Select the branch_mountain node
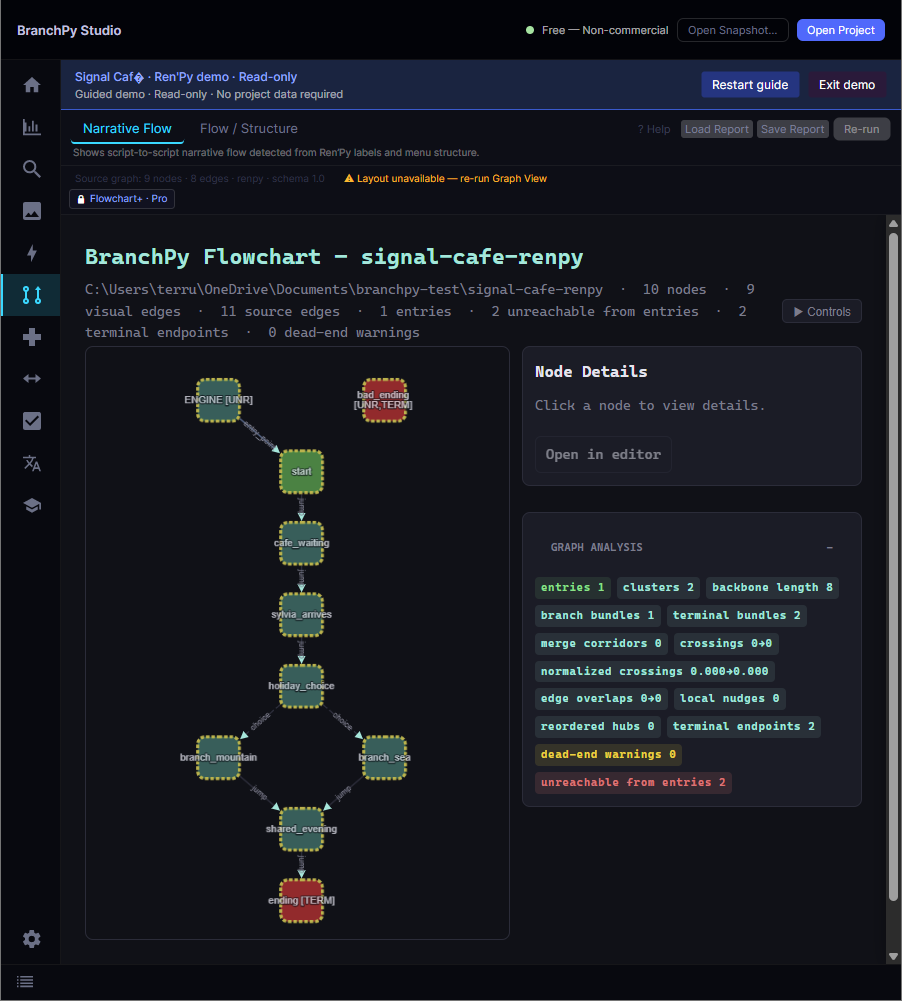902x1001 pixels. [x=218, y=758]
